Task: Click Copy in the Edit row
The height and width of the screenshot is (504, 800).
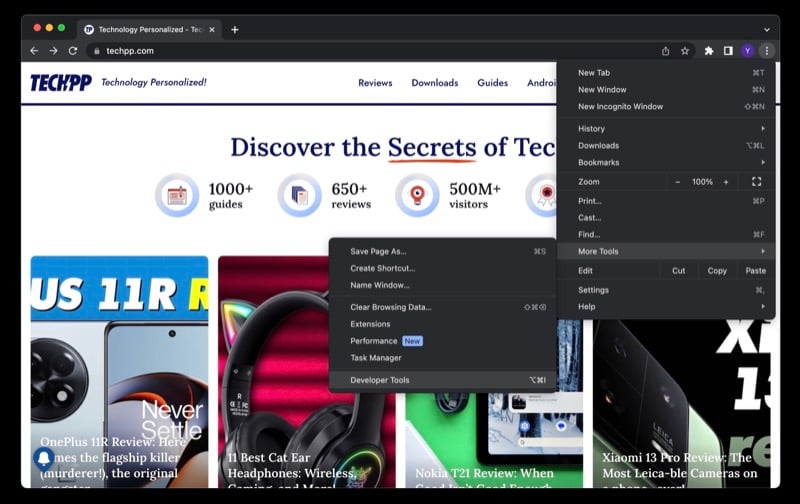Action: (x=717, y=270)
